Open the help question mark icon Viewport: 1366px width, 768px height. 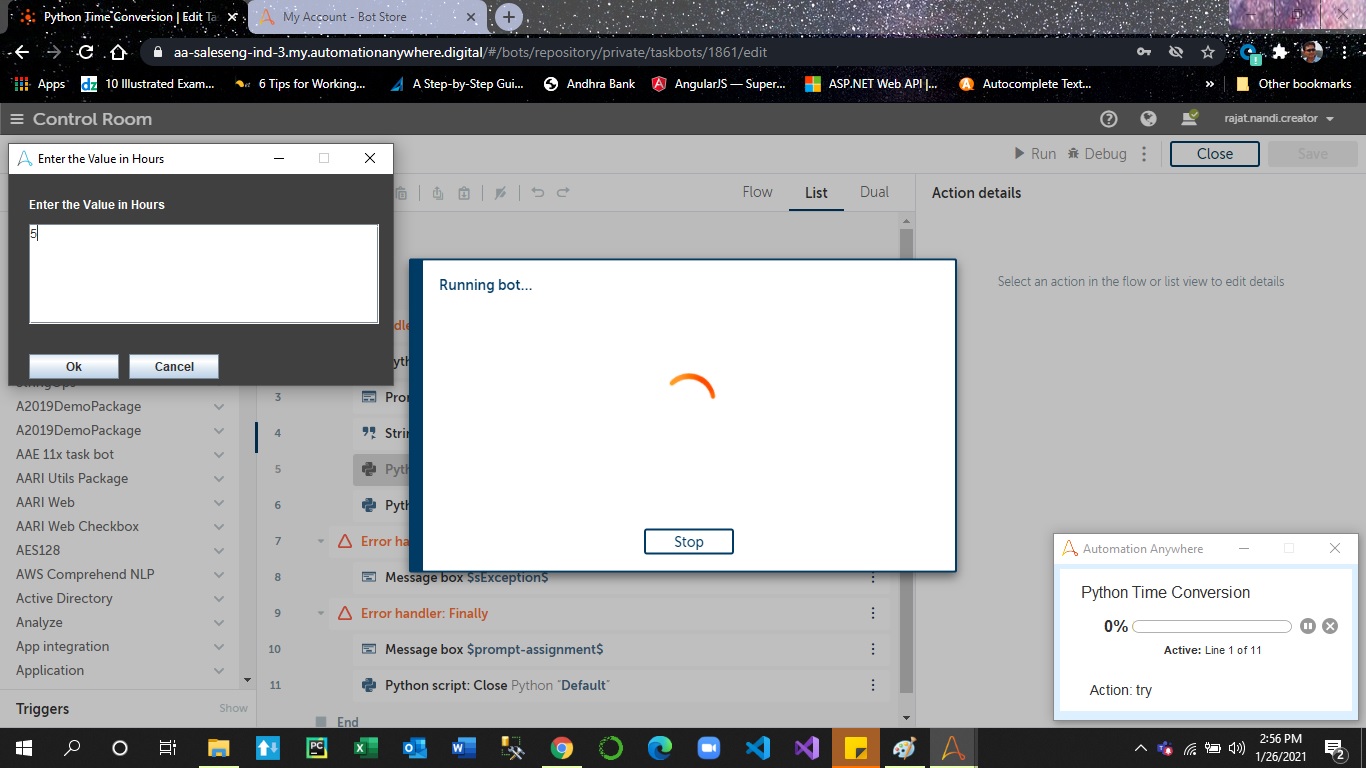pyautogui.click(x=1108, y=119)
